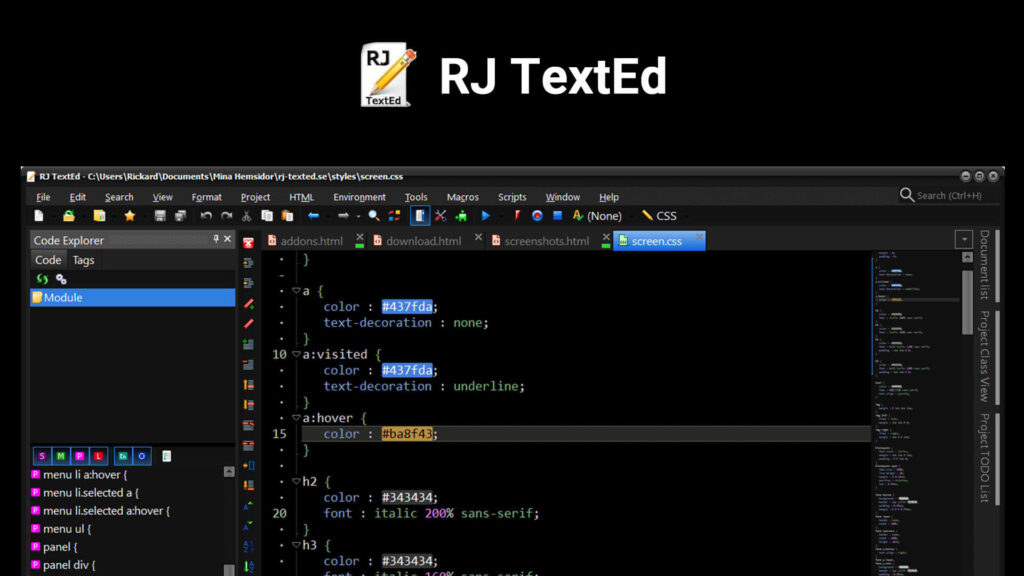The image size is (1024, 576).
Task: Toggle the purple S filter button
Action: [x=42, y=456]
